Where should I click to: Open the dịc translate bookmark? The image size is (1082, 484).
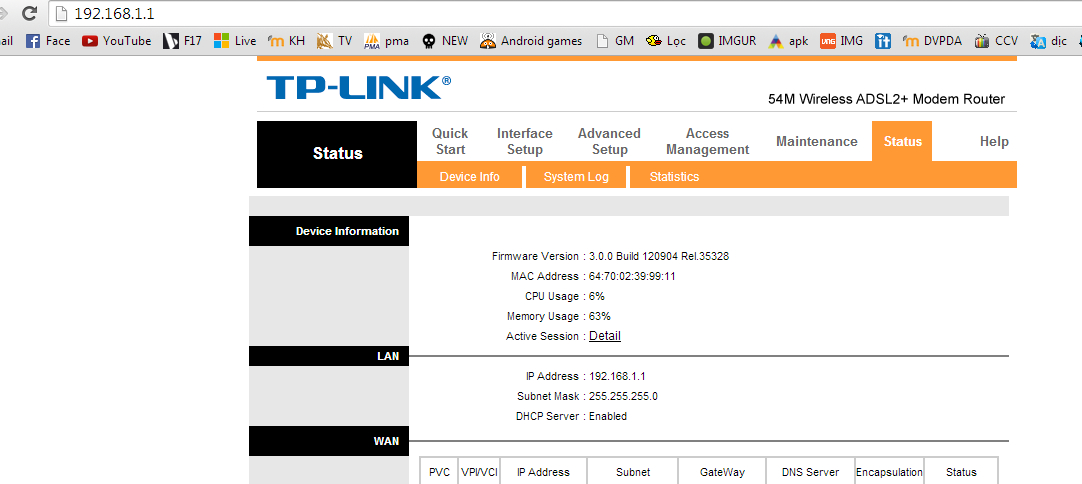tap(1048, 41)
